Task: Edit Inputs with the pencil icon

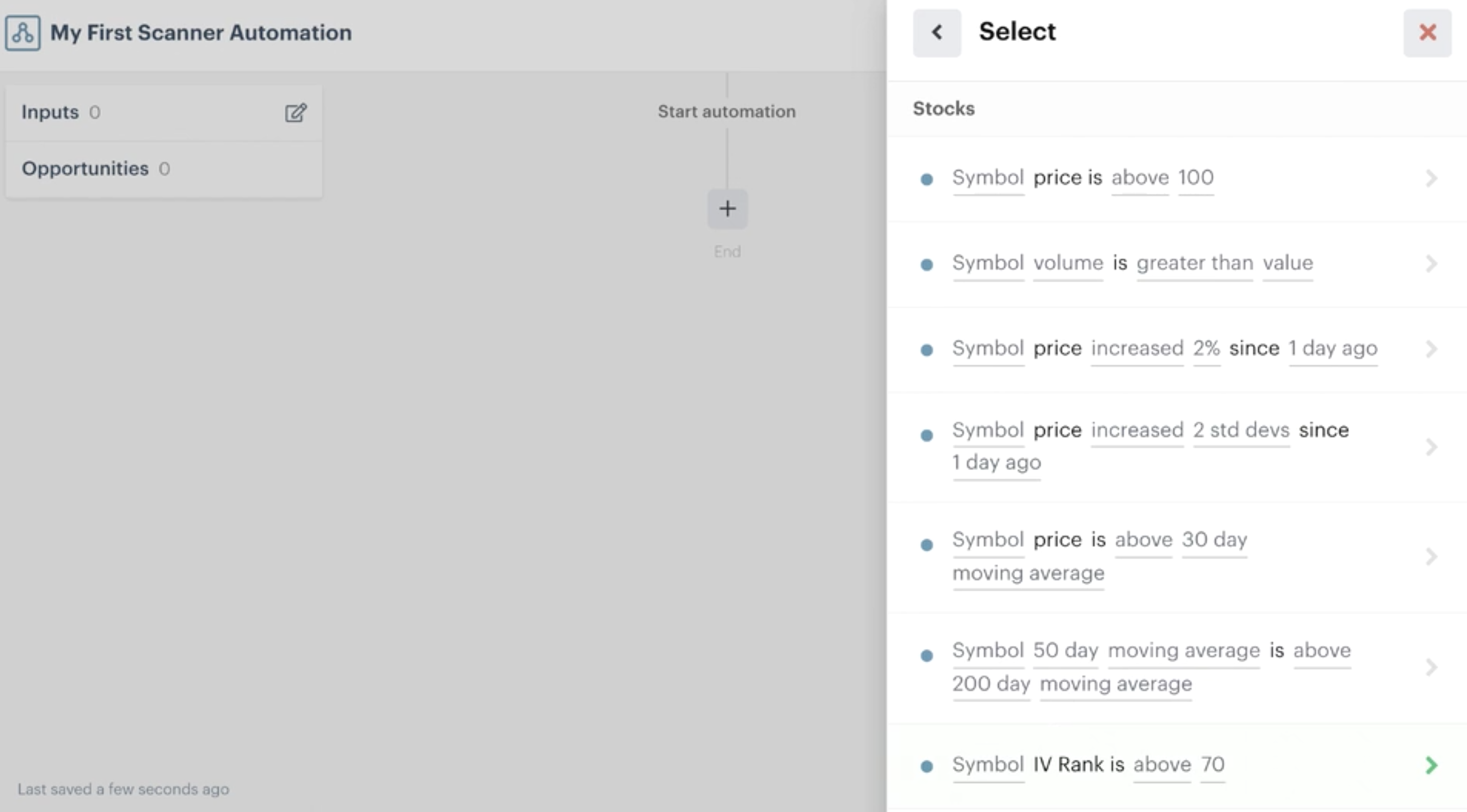Action: click(x=295, y=113)
